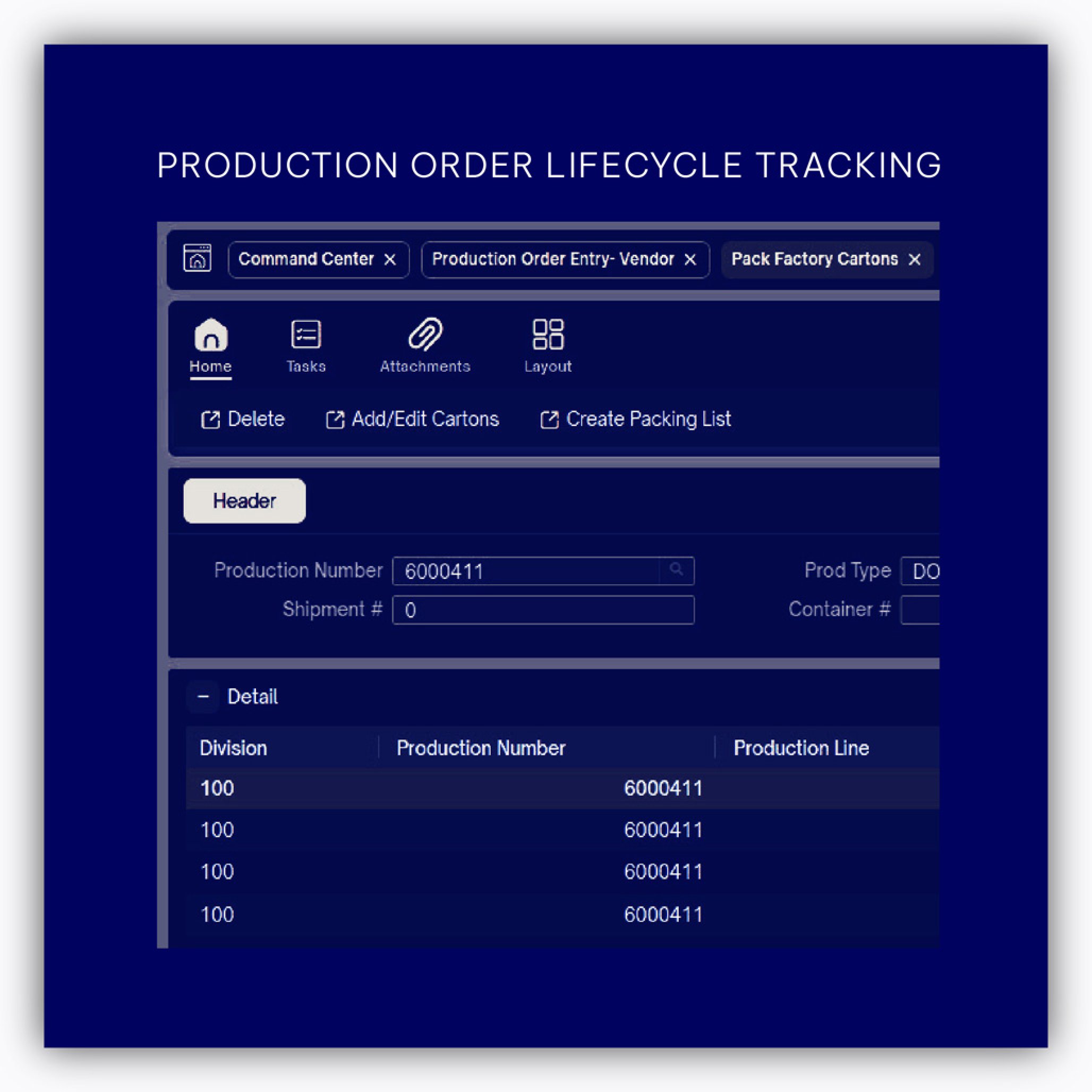Click the Production Number input field

526,571
